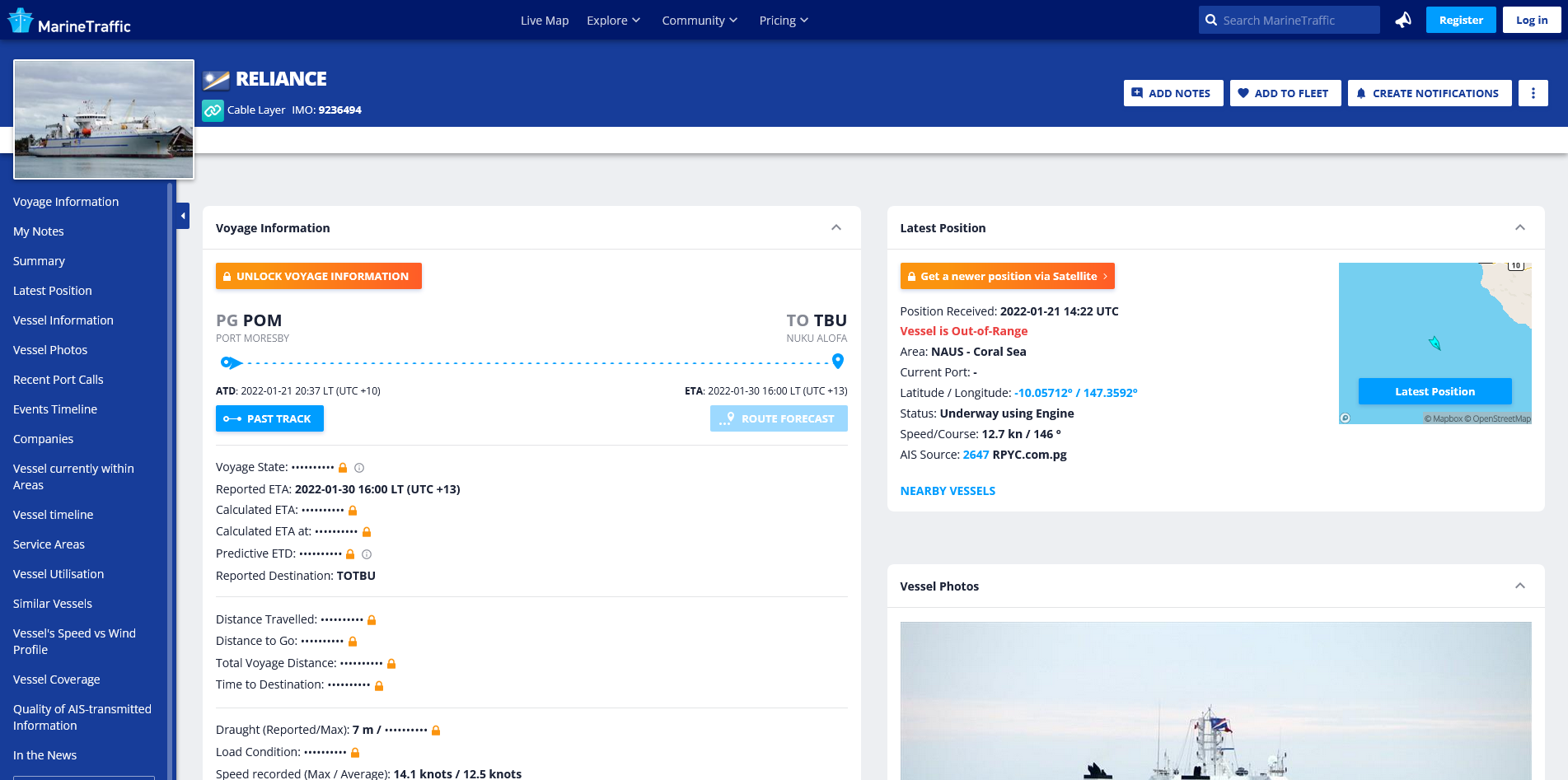This screenshot has height=780, width=1568.
Task: Collapse the Latest Position panel
Action: tap(1520, 228)
